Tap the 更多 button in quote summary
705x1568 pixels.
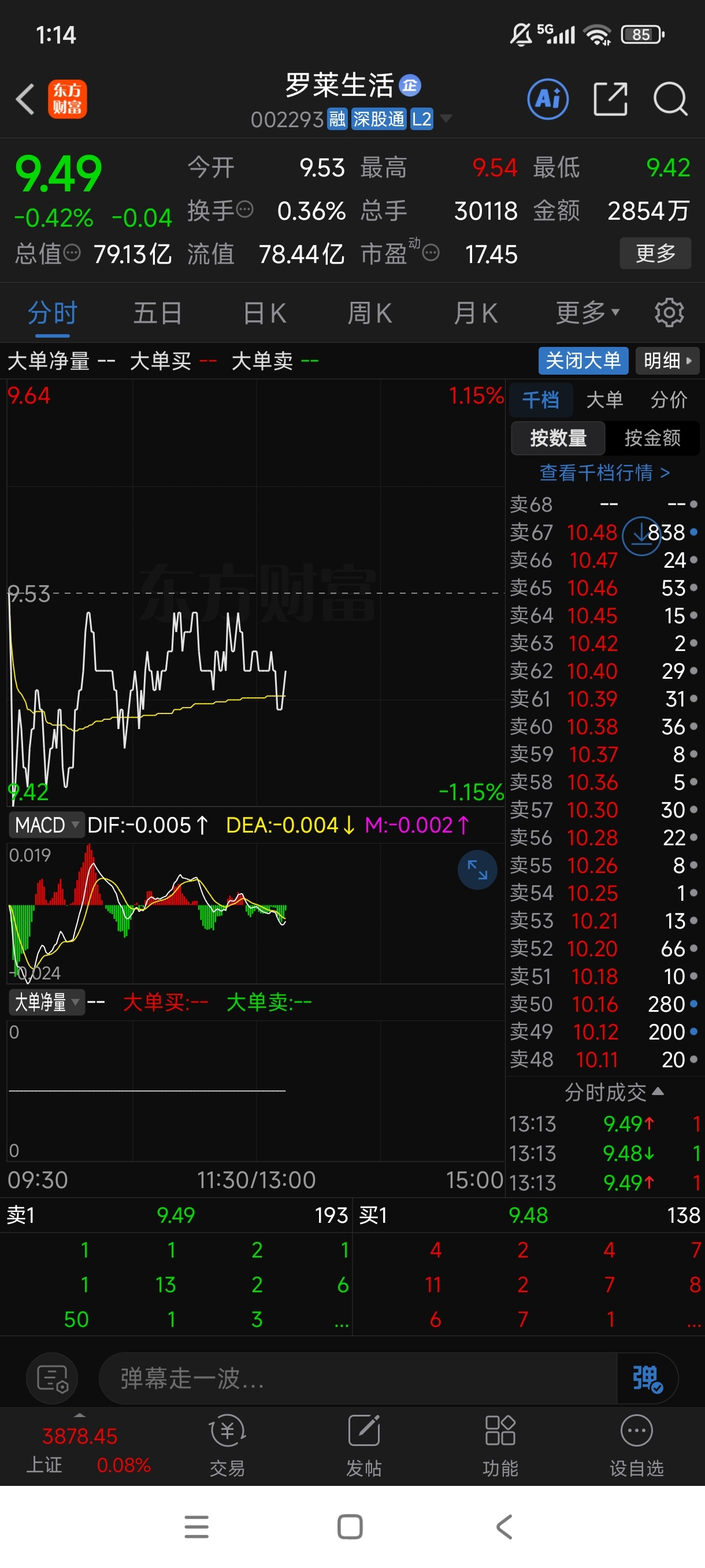(655, 253)
